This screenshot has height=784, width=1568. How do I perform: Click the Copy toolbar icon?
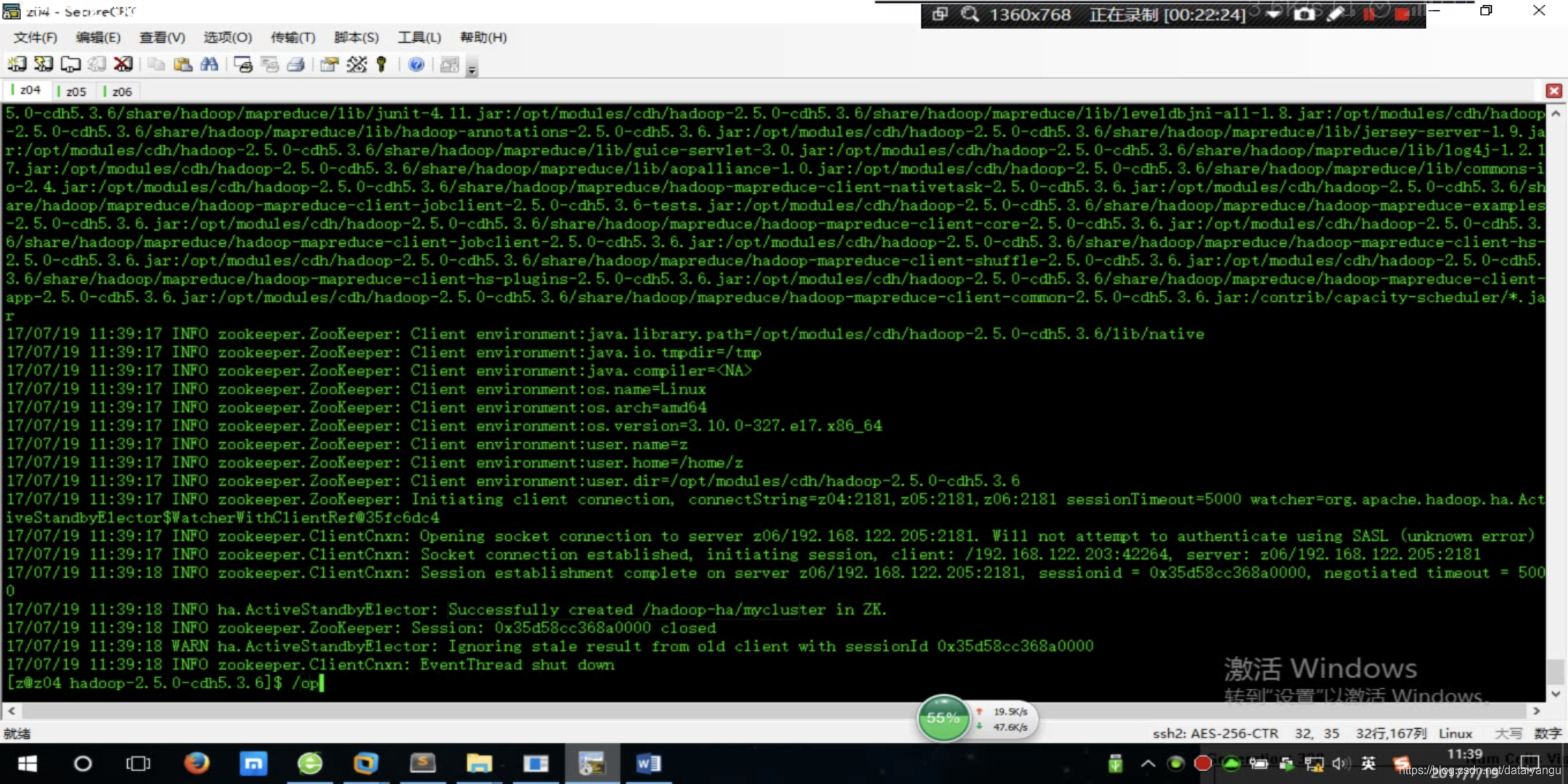tap(156, 65)
